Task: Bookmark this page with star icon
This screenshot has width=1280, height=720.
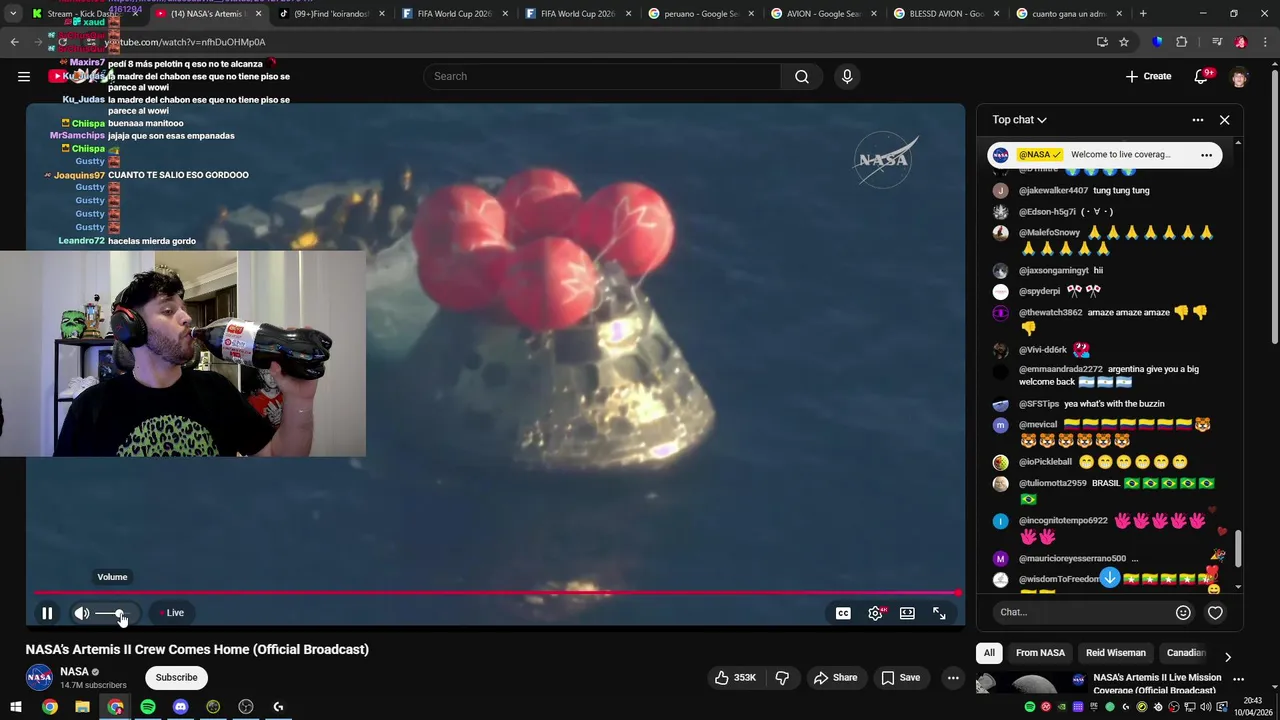Action: point(1124,42)
